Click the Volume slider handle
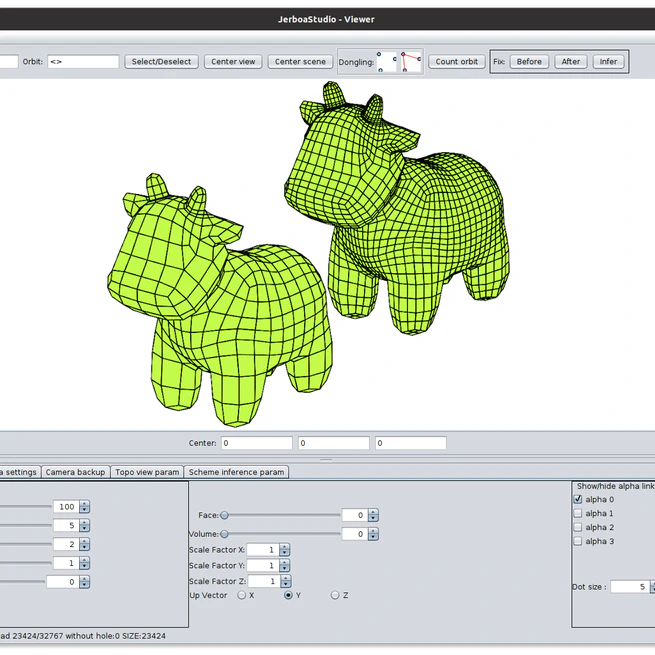Image resolution: width=655 pixels, height=655 pixels. pos(224,534)
